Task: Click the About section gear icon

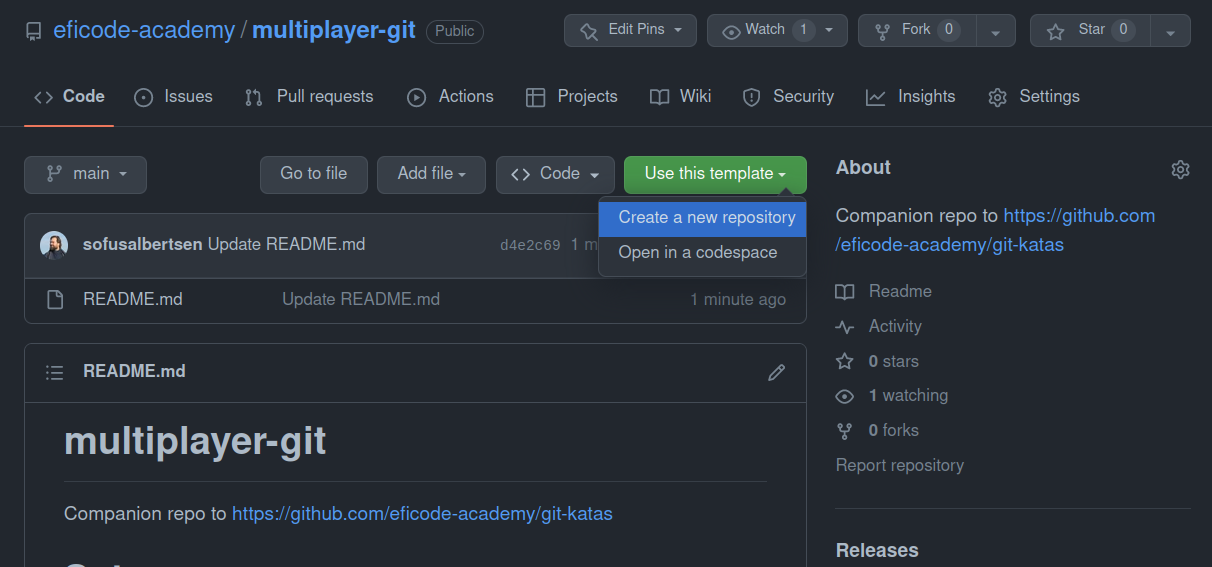Action: tap(1180, 169)
